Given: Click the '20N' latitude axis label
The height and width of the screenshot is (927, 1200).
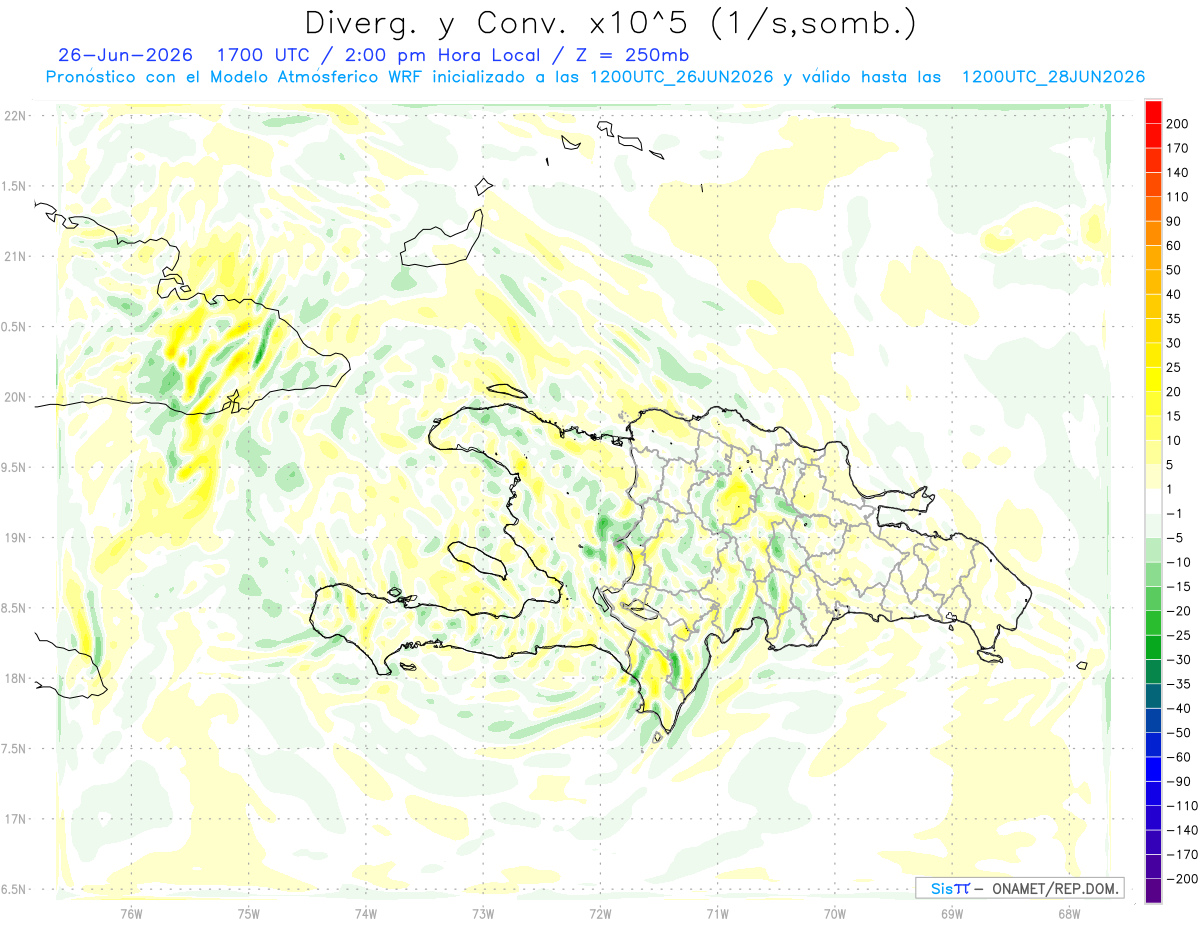Looking at the screenshot, I should coord(14,397).
